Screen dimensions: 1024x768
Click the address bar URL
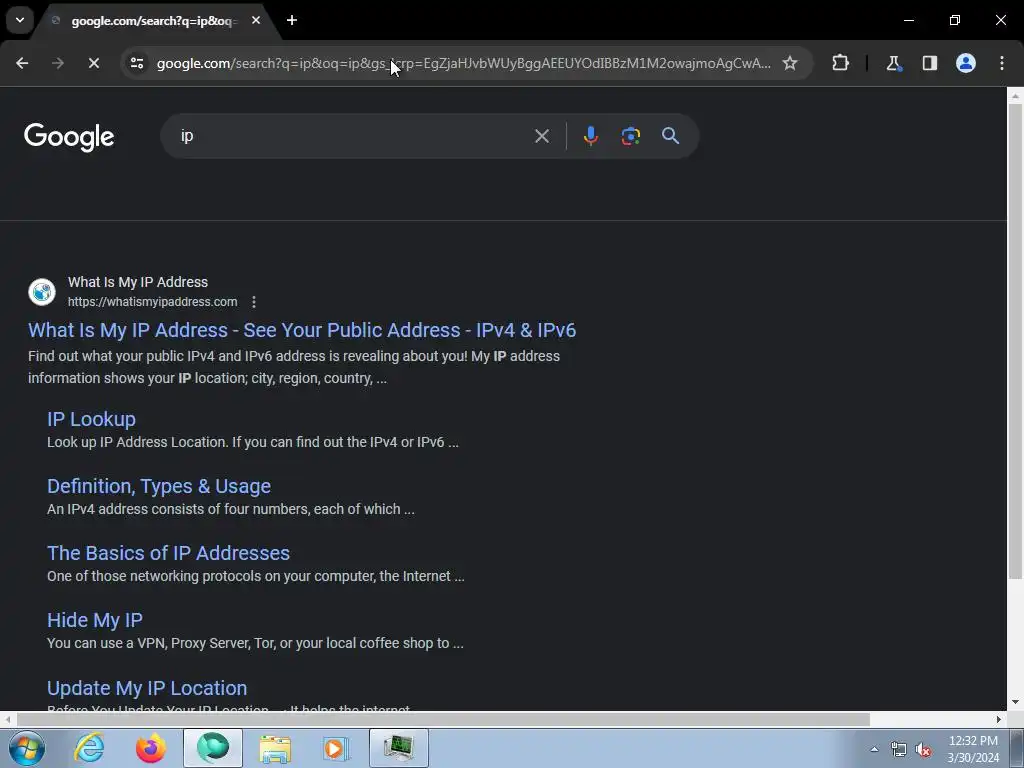pos(464,63)
